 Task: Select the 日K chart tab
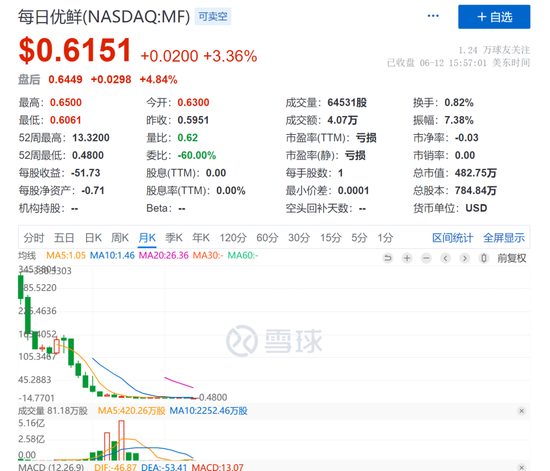point(93,238)
